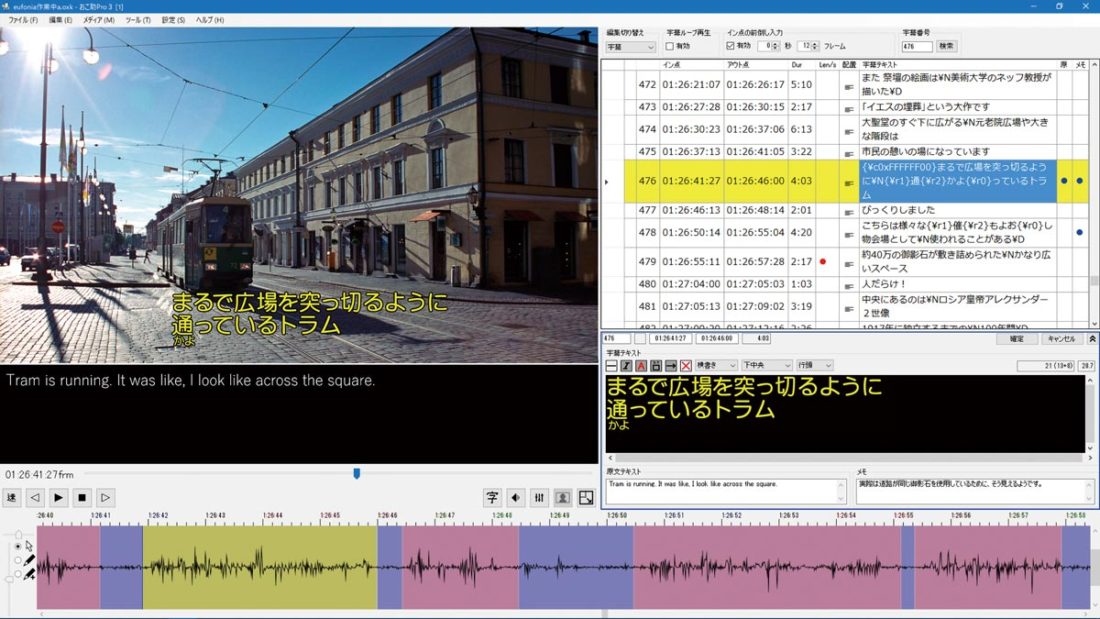Screen dimensions: 1100x619
Task: Open the audio mixer sliders icon
Action: [539, 497]
